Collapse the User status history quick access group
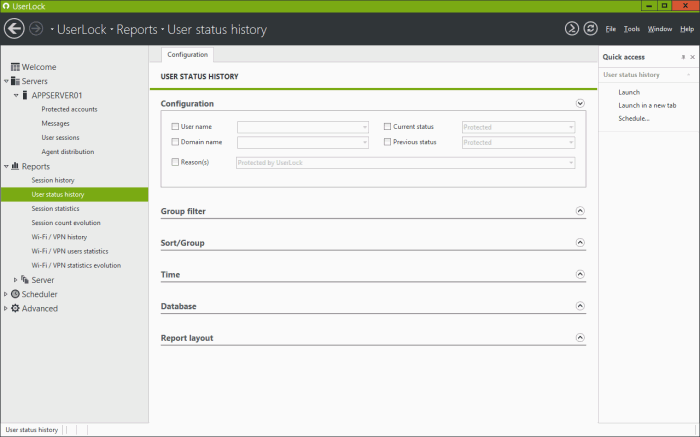The height and width of the screenshot is (437, 700). click(688, 75)
